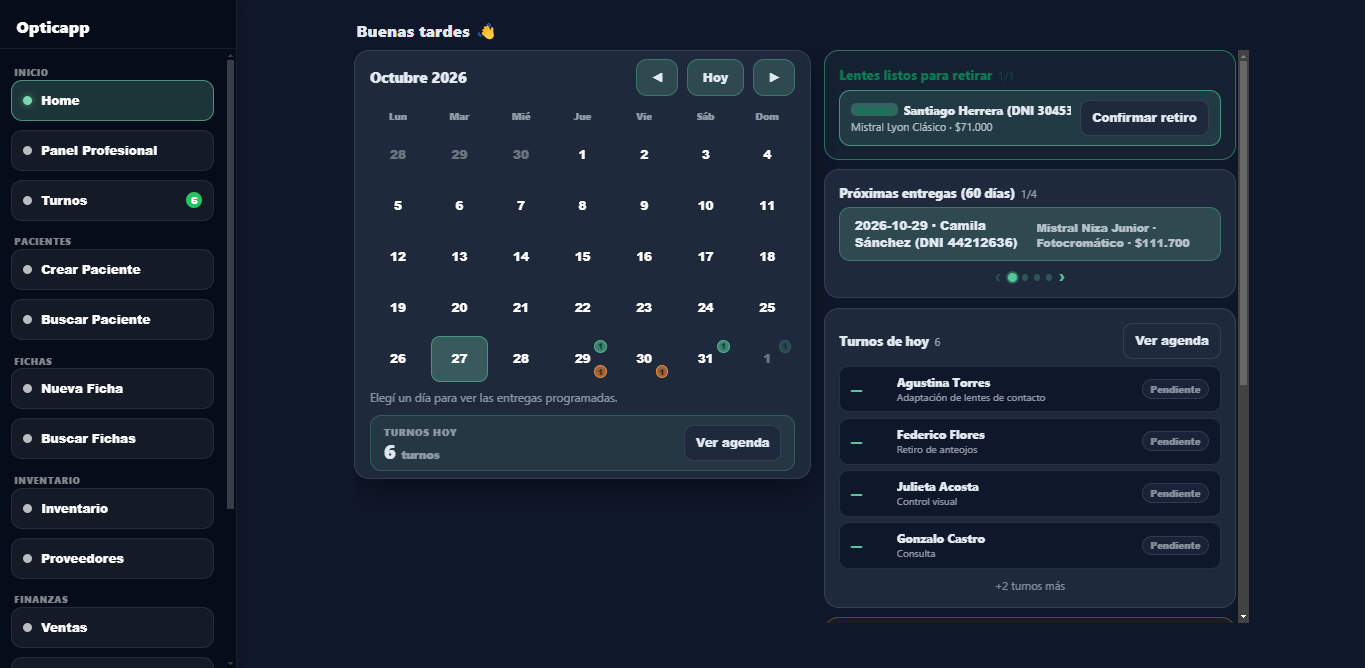Image resolution: width=1365 pixels, height=668 pixels.
Task: Go to previous delivery carousel chevron
Action: coord(998,278)
